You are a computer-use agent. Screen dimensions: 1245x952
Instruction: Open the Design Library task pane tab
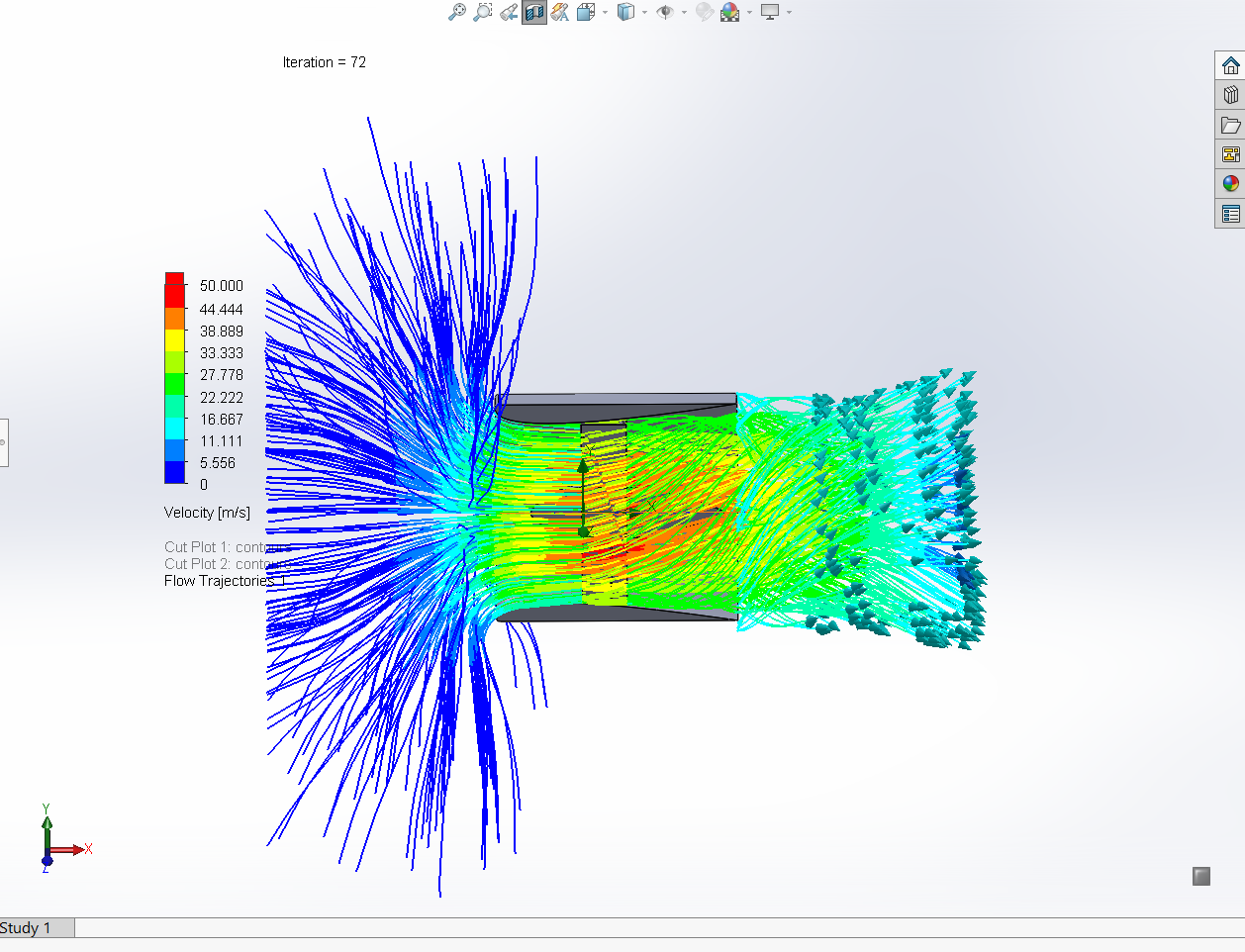point(1230,95)
